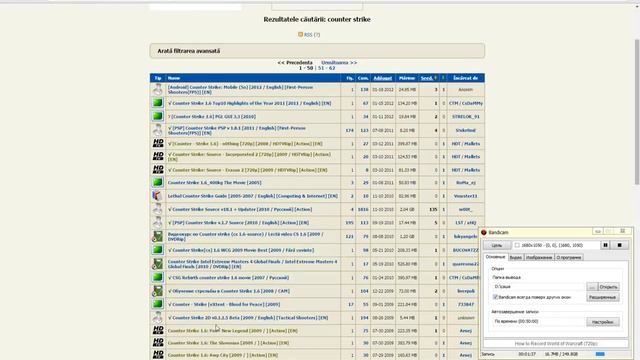
Task: Click the browser page vertical scrollbar
Action: (x=637, y=111)
